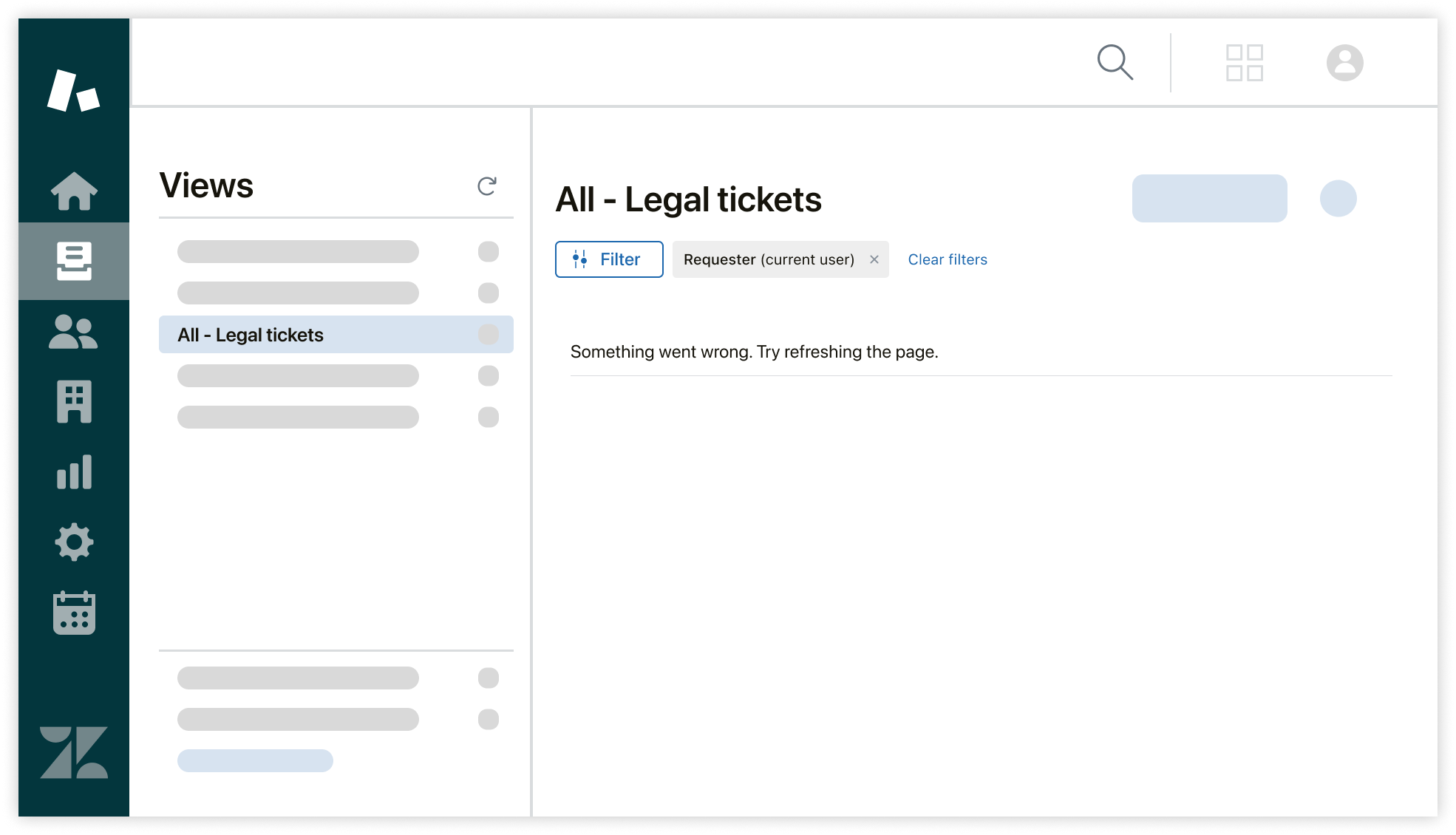Click the Requester (current user) filter chip
1456x835 pixels.
point(769,259)
